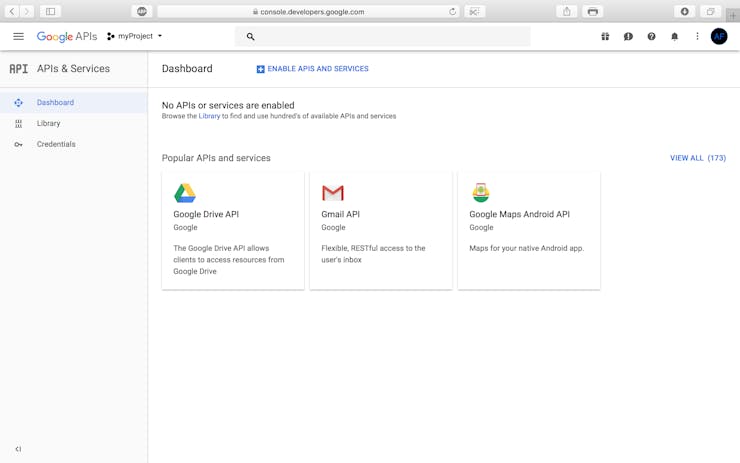Open the gift free trial icon

click(605, 36)
